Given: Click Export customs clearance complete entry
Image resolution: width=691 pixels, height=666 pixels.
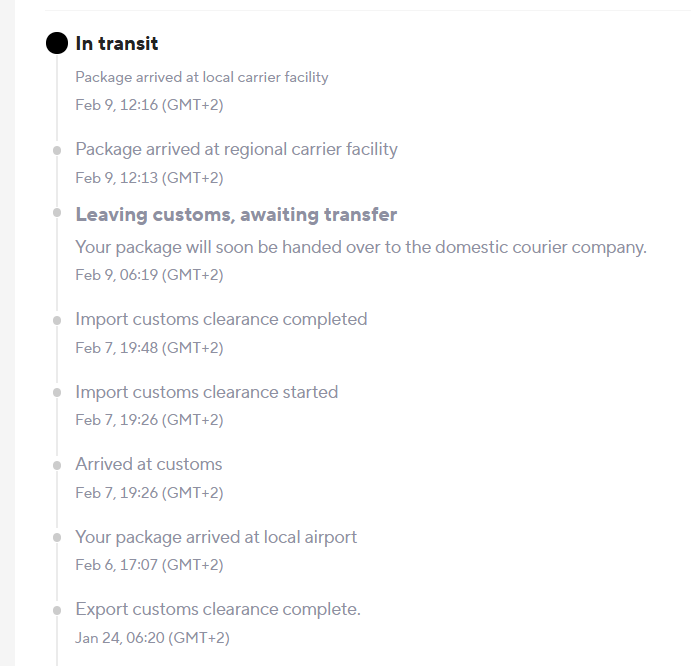Looking at the screenshot, I should (x=218, y=609).
